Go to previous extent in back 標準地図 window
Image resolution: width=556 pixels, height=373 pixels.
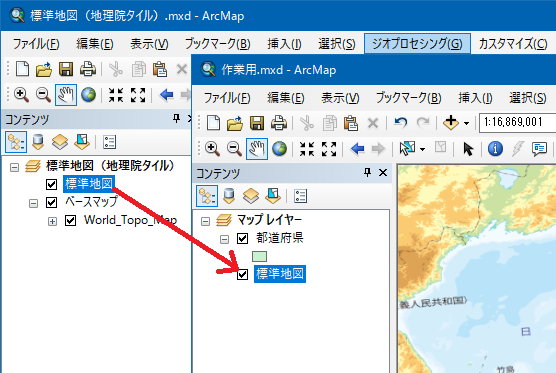(166, 95)
